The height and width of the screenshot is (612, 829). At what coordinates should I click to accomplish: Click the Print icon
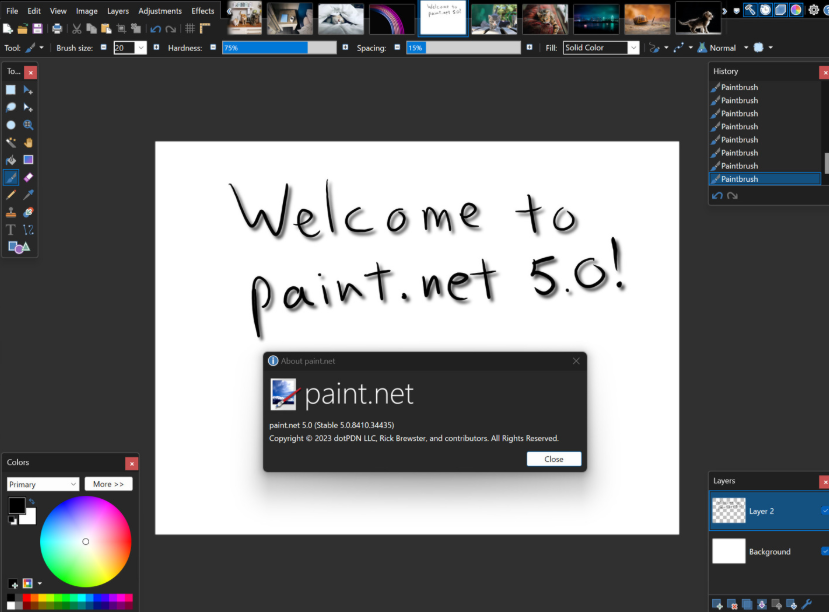coord(57,29)
